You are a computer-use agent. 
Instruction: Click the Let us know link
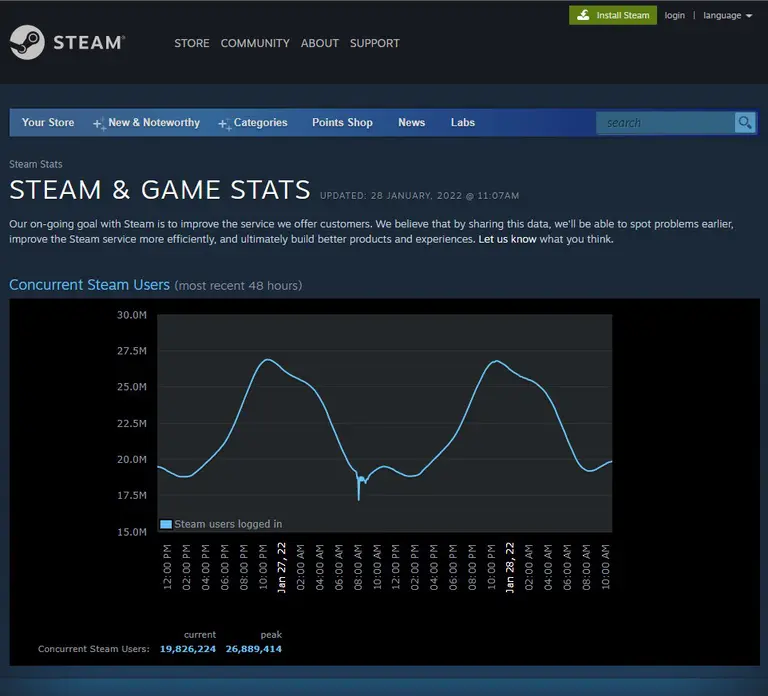pyautogui.click(x=507, y=239)
